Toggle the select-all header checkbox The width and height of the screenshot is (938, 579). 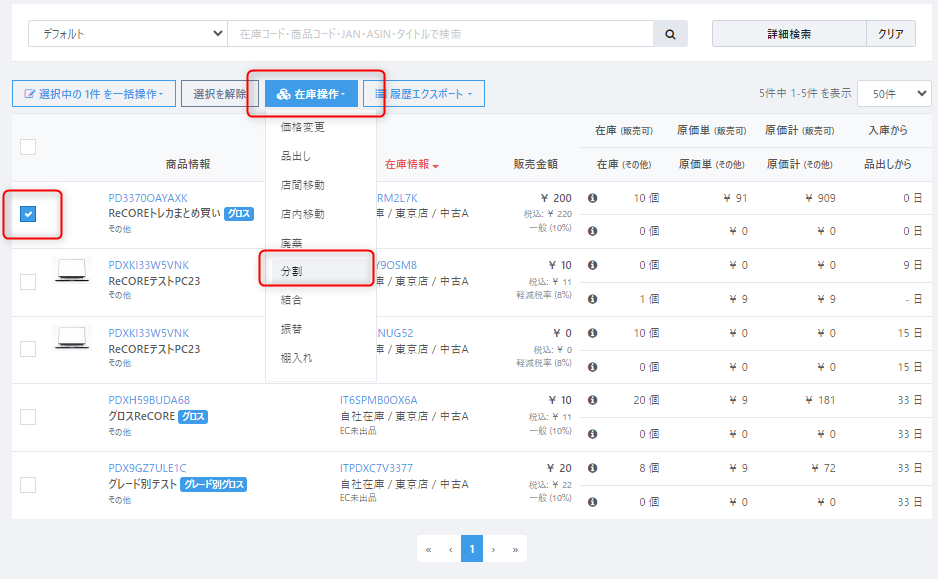tap(28, 147)
